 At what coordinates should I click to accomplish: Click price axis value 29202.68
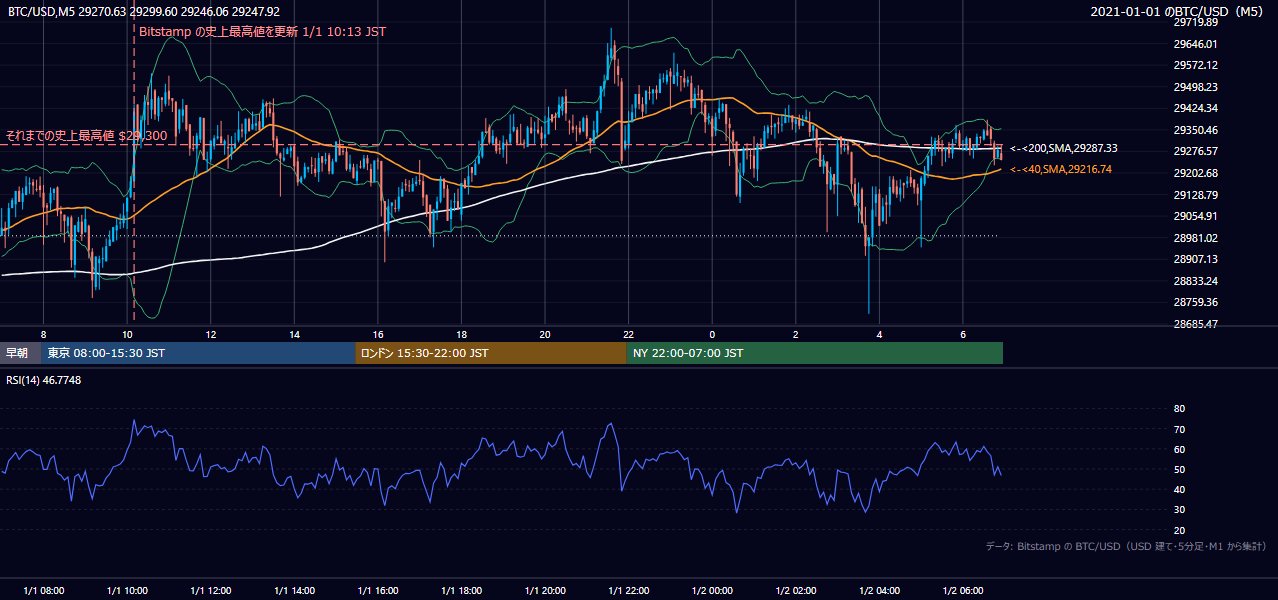point(1196,173)
